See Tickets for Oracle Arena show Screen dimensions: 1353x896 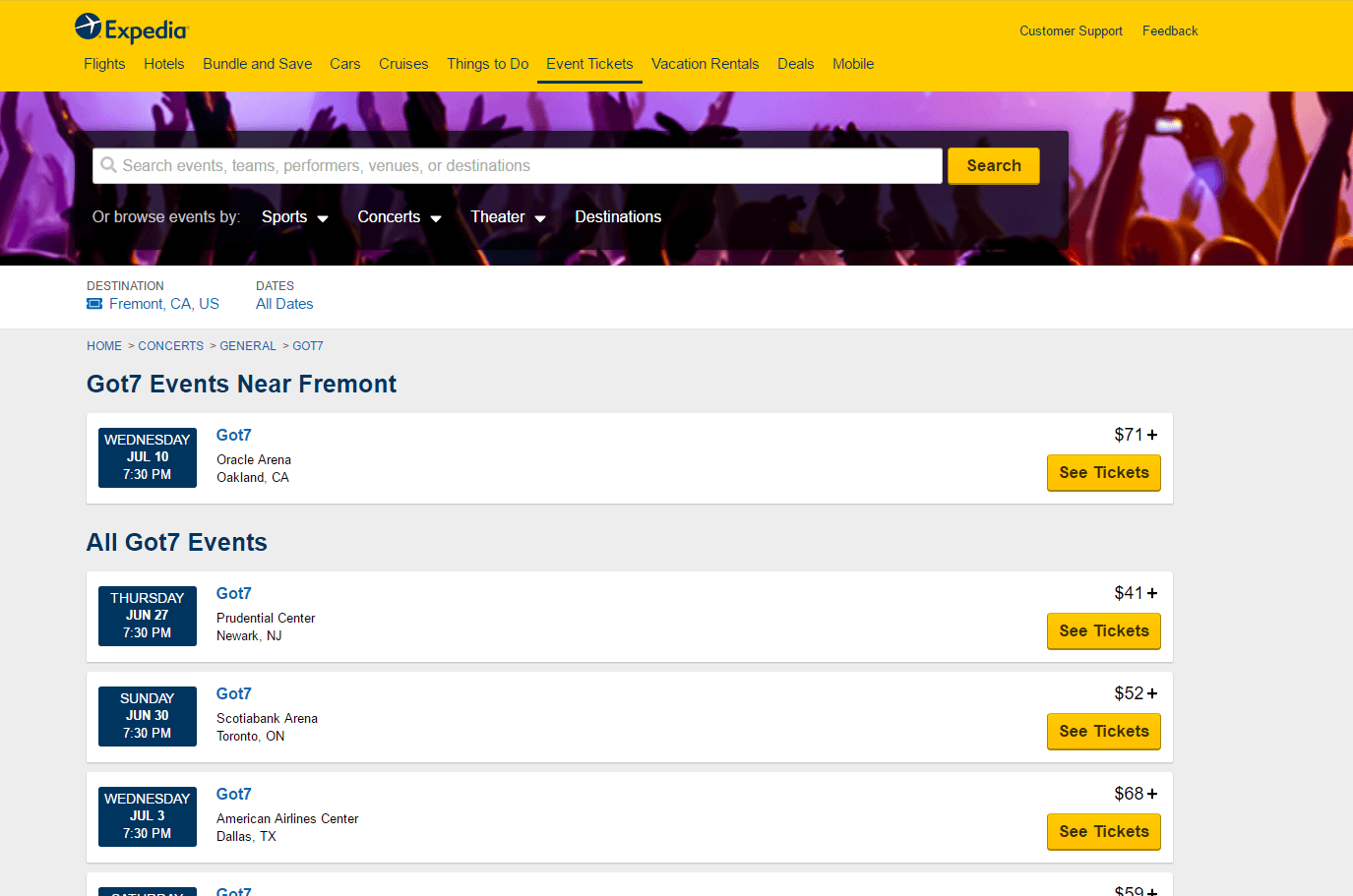click(x=1104, y=473)
